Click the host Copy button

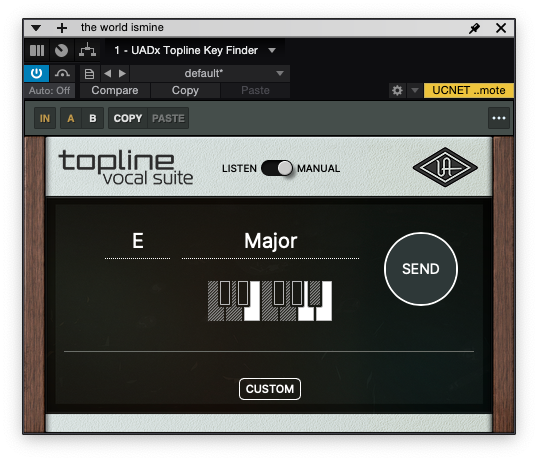(x=185, y=91)
